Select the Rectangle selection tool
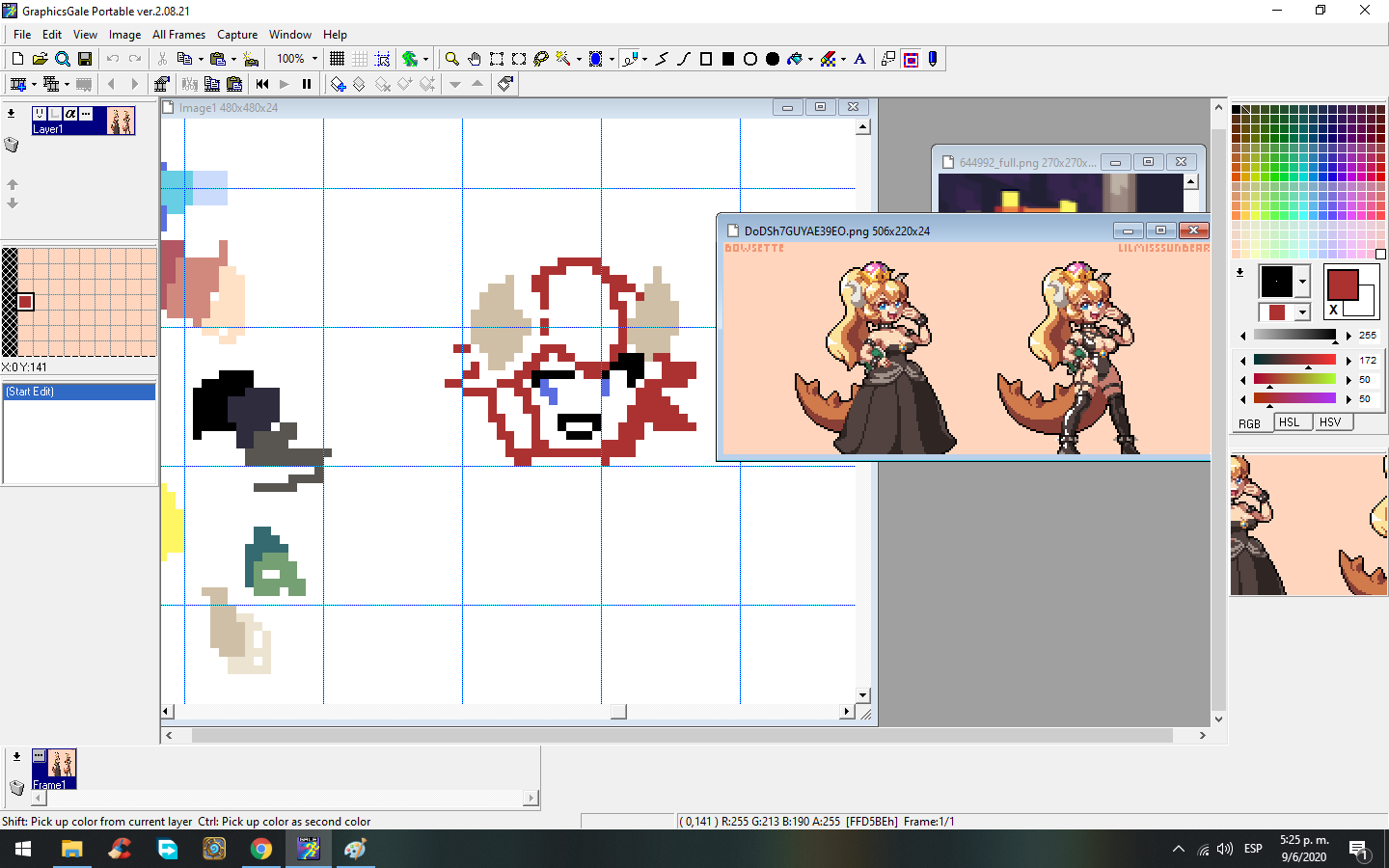The height and width of the screenshot is (868, 1389). pos(497,59)
